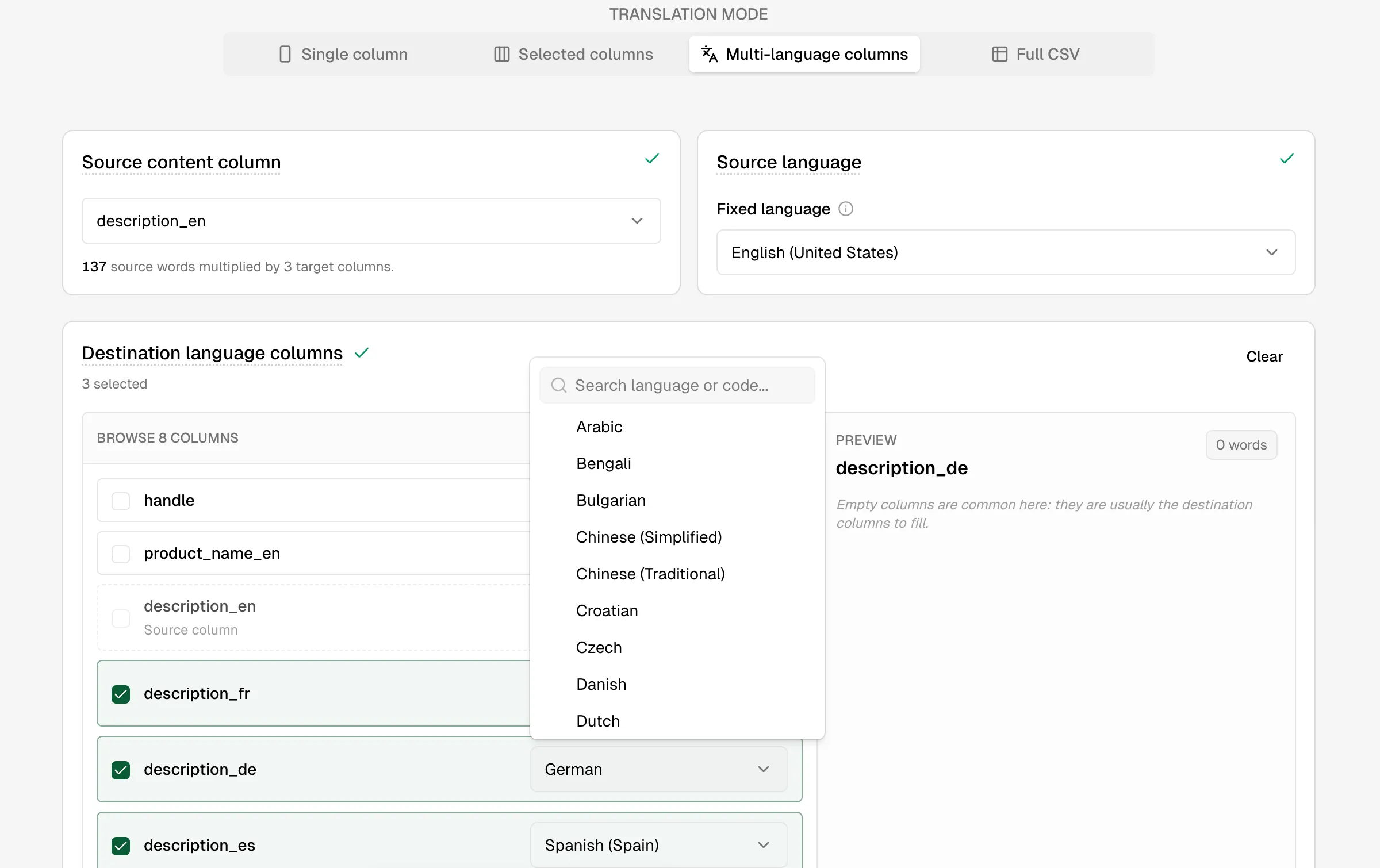Select Chinese (Simplified) language
This screenshot has width=1380, height=868.
coord(677,537)
